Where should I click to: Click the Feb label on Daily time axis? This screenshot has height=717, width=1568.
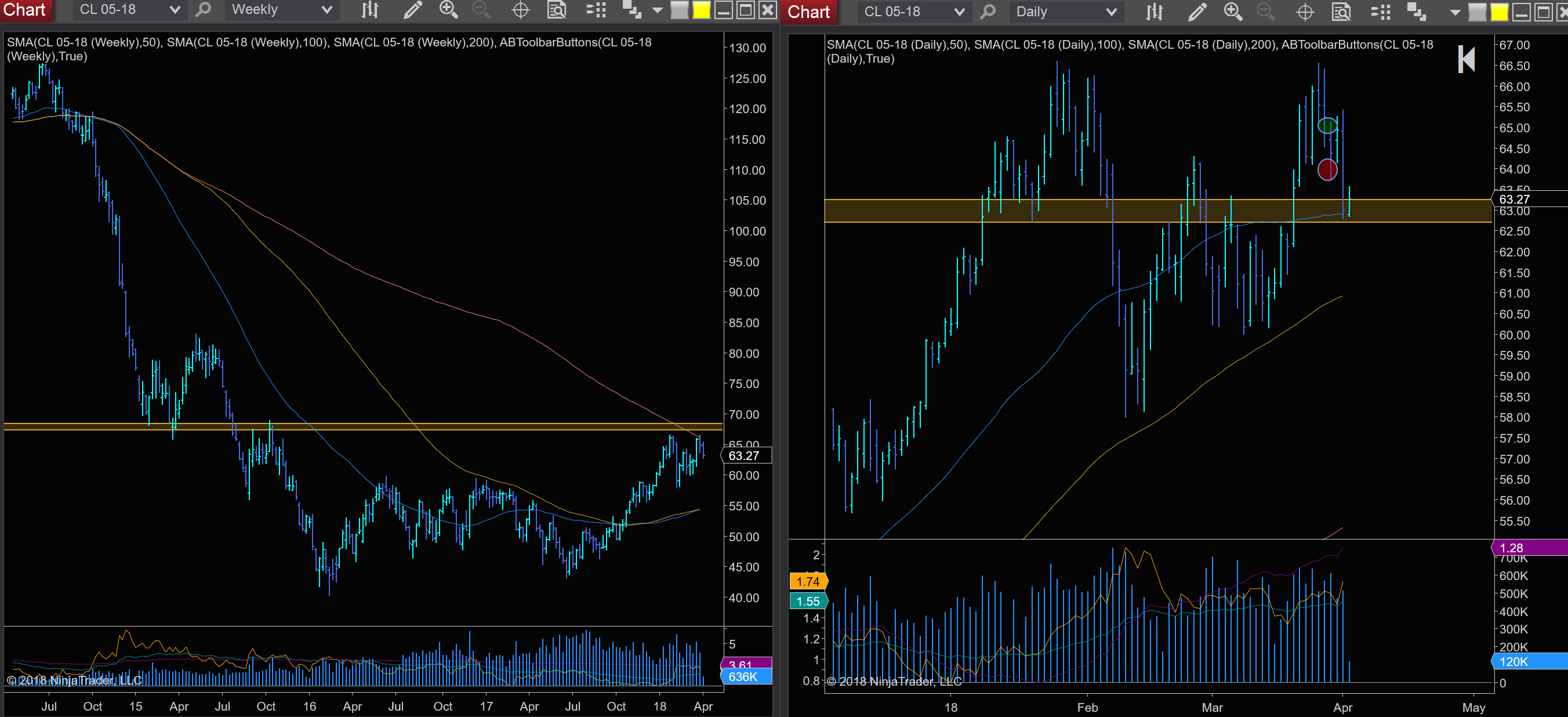[1087, 707]
